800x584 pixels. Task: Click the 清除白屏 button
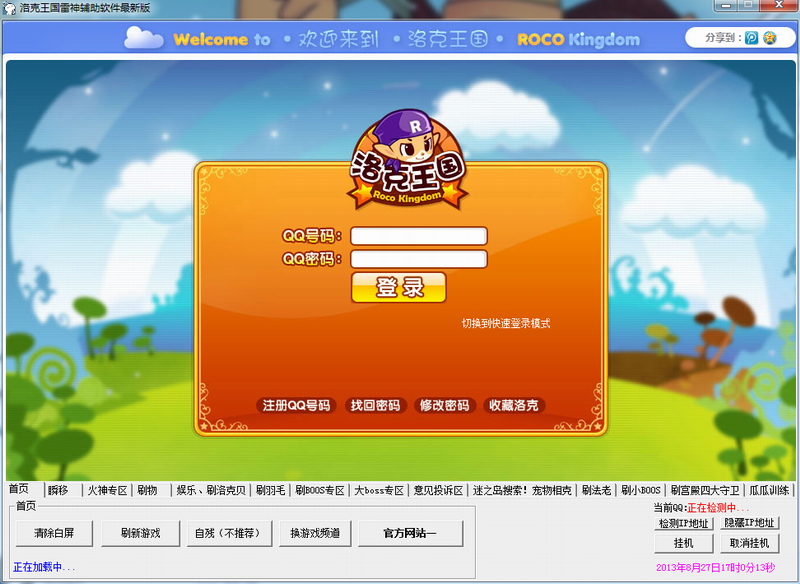tap(54, 534)
